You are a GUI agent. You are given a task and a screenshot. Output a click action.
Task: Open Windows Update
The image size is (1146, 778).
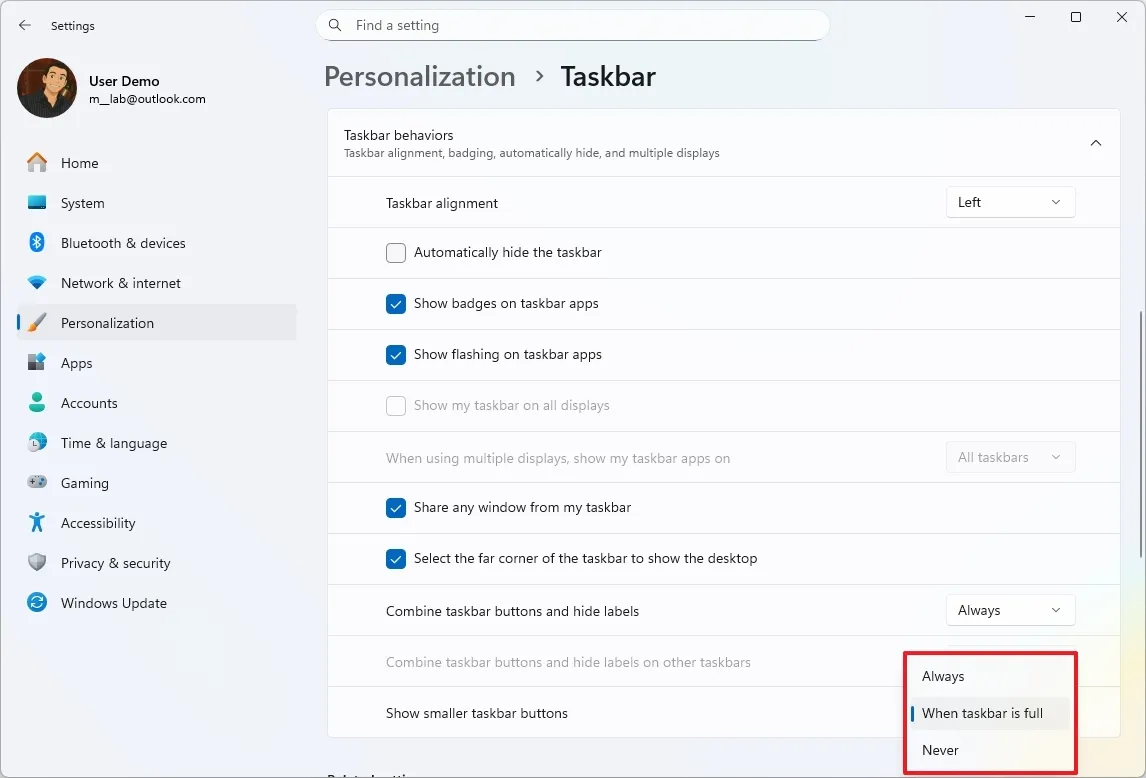[x=114, y=602]
